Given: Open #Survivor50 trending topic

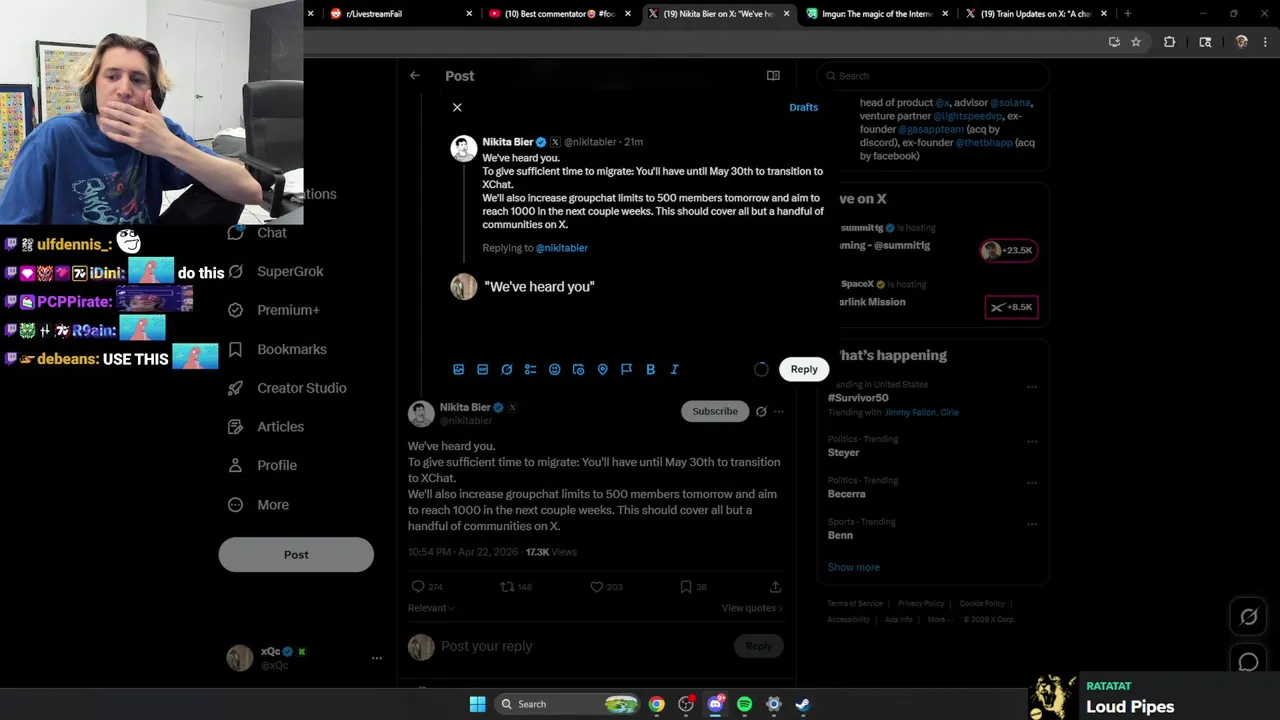Looking at the screenshot, I should (x=858, y=398).
